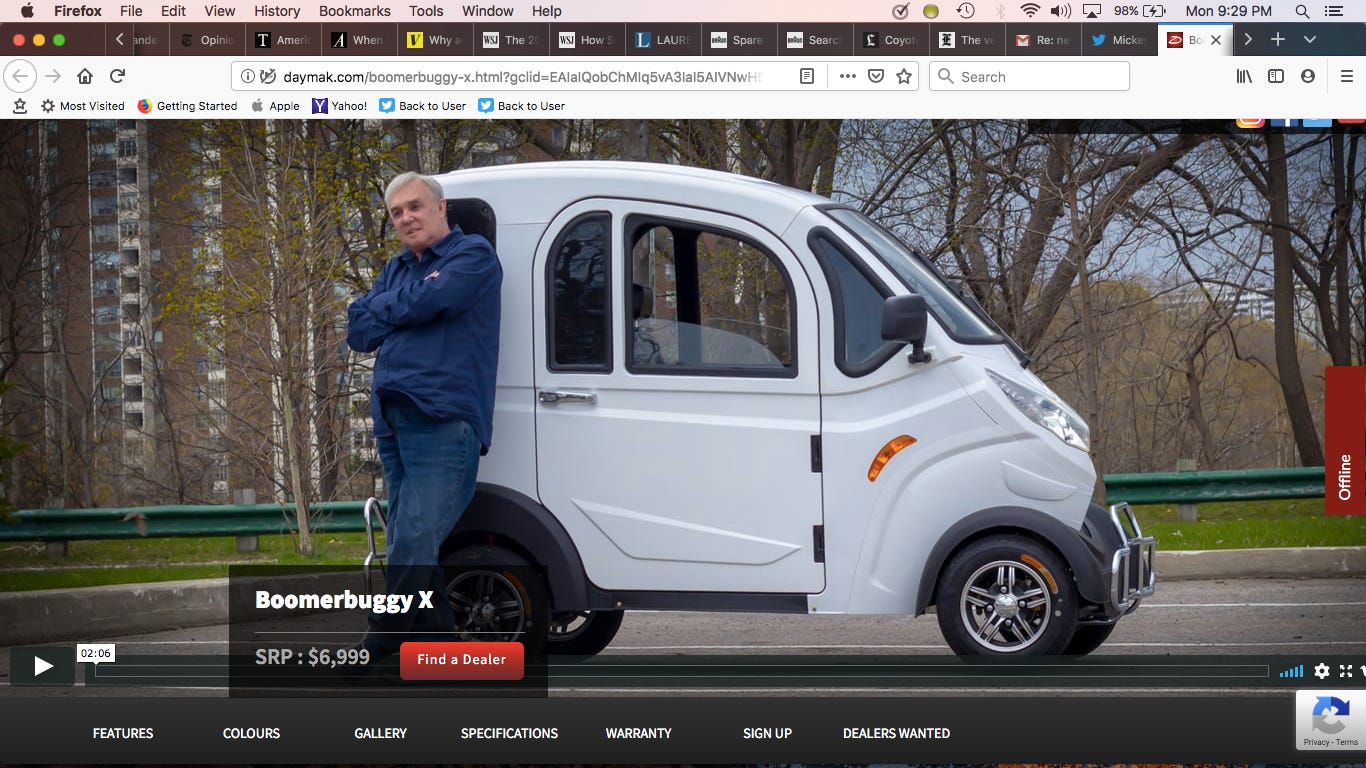Open the Yahoo! bookmark
The width and height of the screenshot is (1366, 768).
[339, 105]
